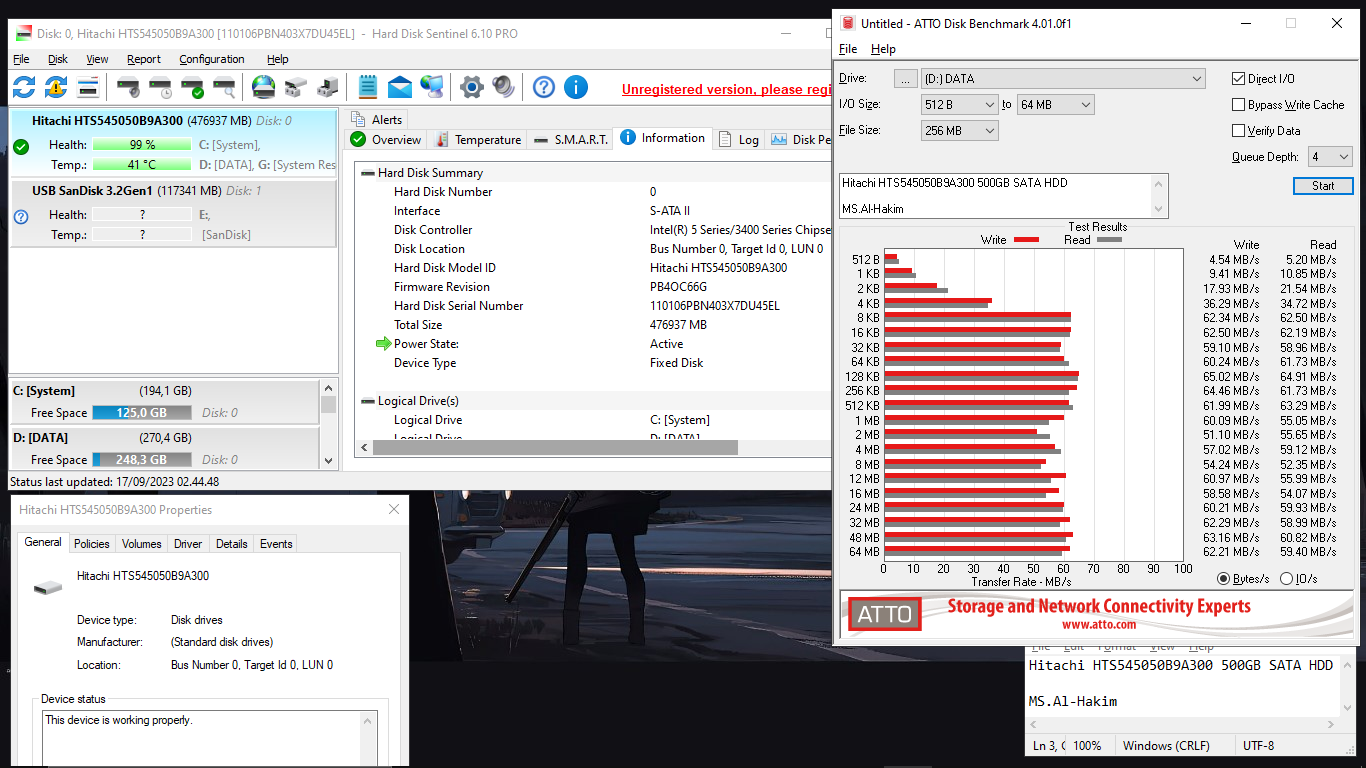The width and height of the screenshot is (1366, 768).
Task: Open the I/O Size end dropdown 64 MB
Action: pos(1056,104)
